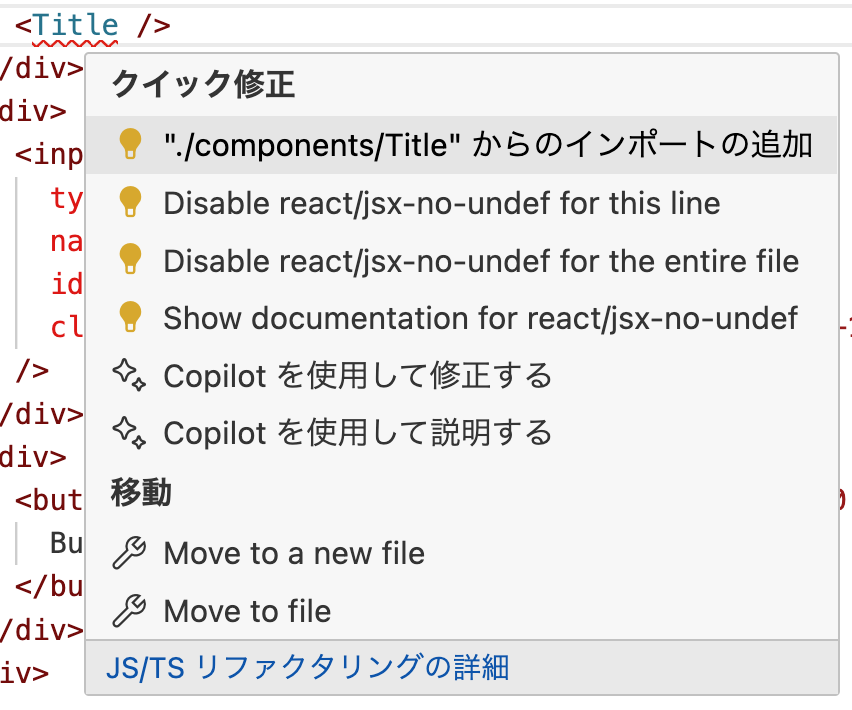Choose the Move to file refactoring
852x710 pixels.
[247, 610]
